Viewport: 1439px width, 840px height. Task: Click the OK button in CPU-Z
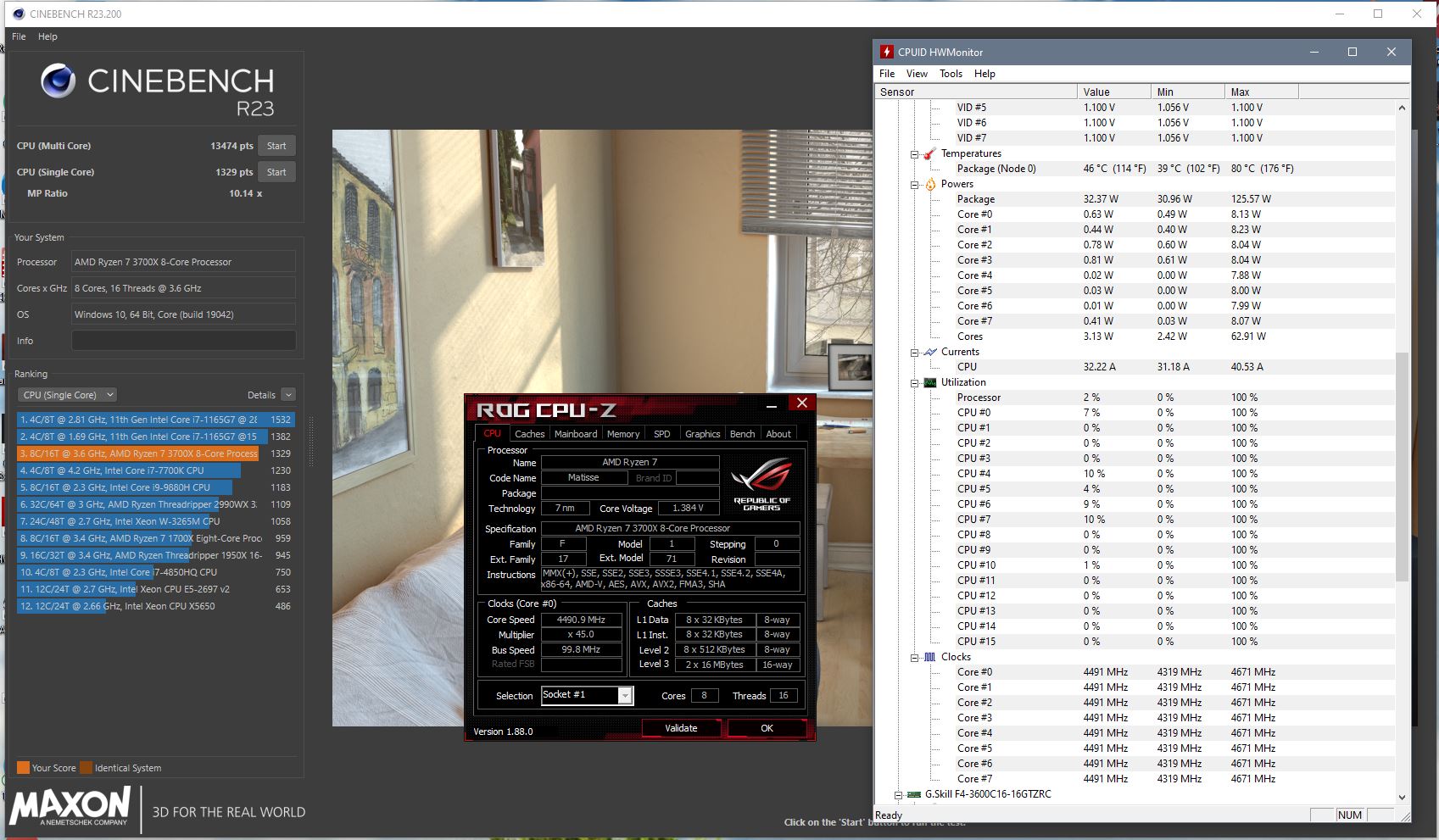(767, 728)
